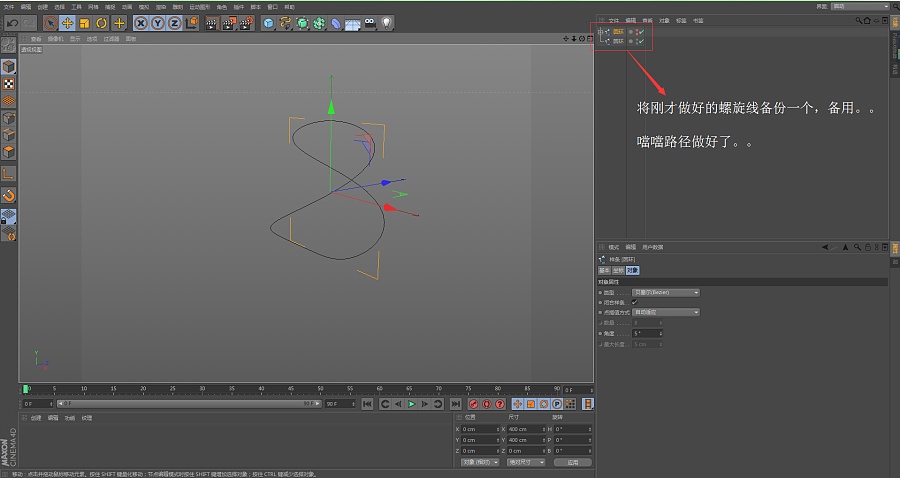Switch to the 坐标 tab in attributes
This screenshot has height=478, width=900.
point(618,270)
